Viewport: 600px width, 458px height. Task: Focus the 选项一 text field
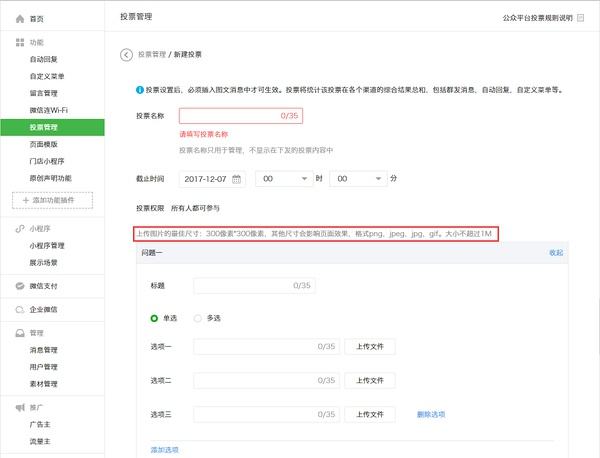(267, 347)
